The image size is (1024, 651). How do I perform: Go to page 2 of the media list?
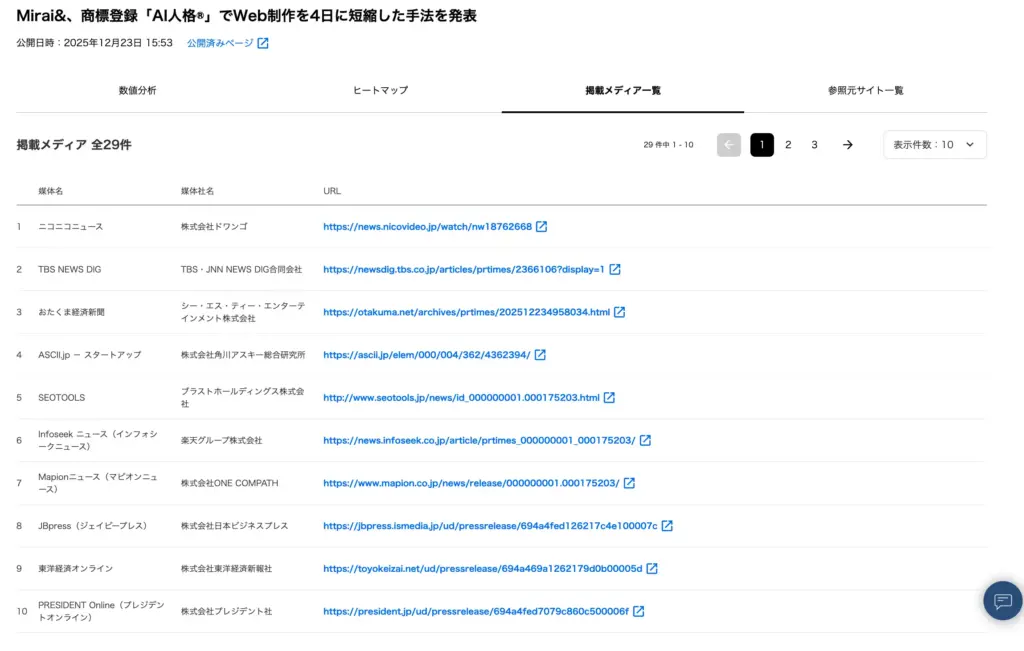click(x=788, y=144)
